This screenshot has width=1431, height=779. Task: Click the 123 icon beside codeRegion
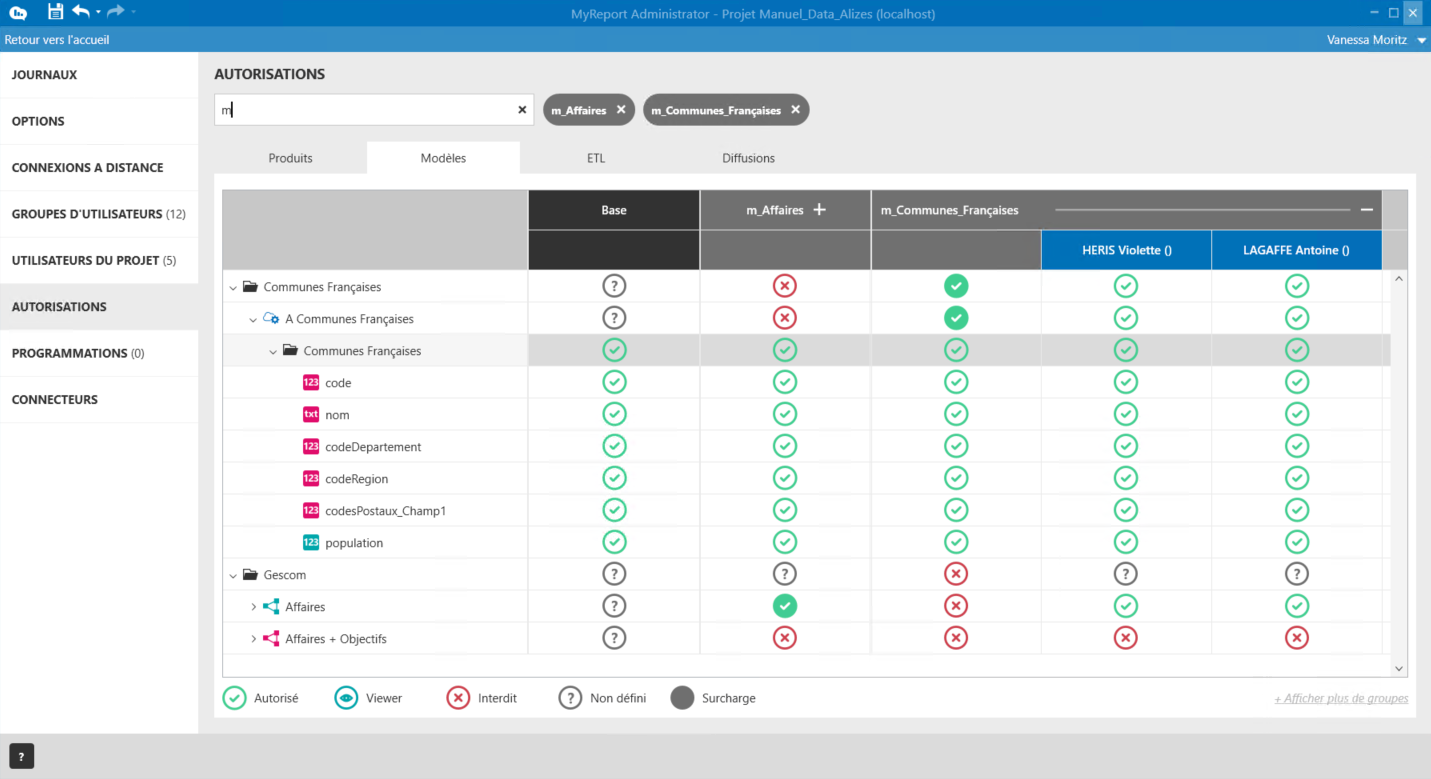point(311,479)
